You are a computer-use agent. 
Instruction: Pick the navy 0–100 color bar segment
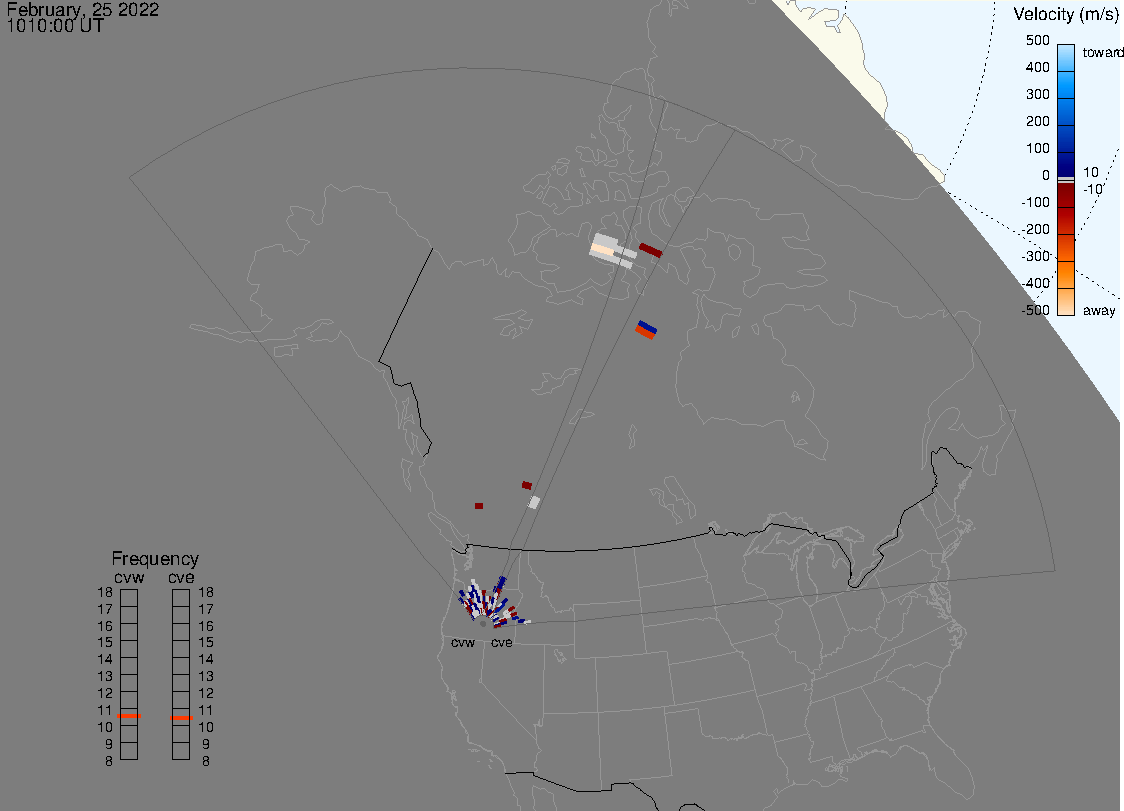tap(1066, 165)
